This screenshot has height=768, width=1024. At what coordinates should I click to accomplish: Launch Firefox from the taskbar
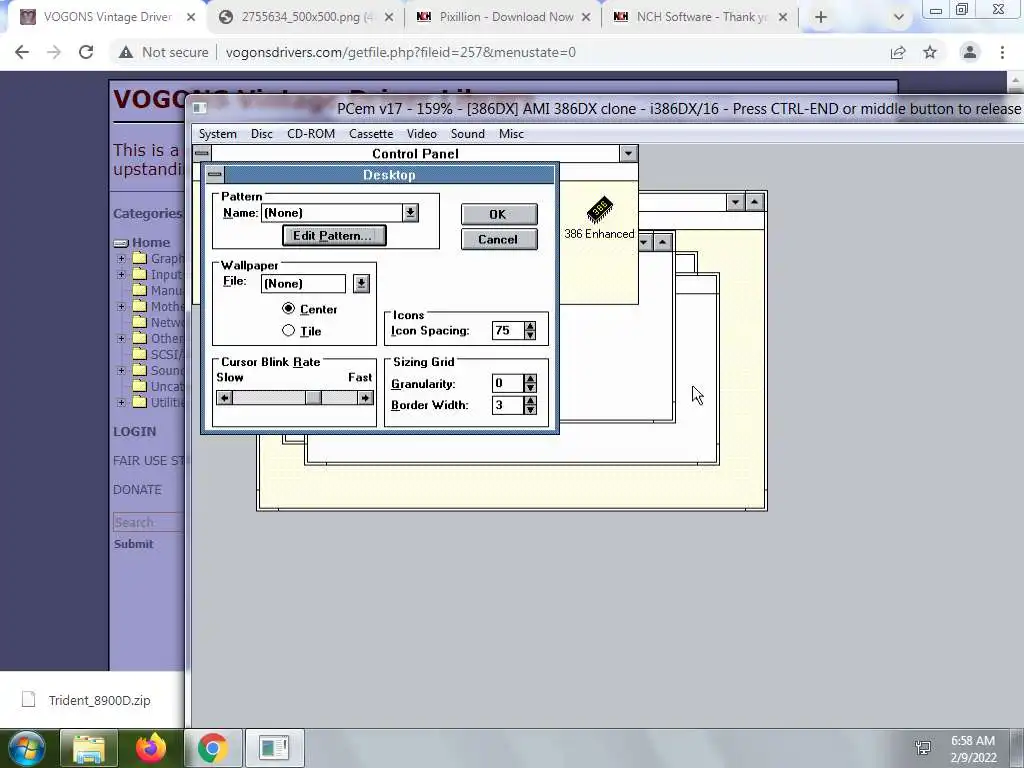coord(151,748)
